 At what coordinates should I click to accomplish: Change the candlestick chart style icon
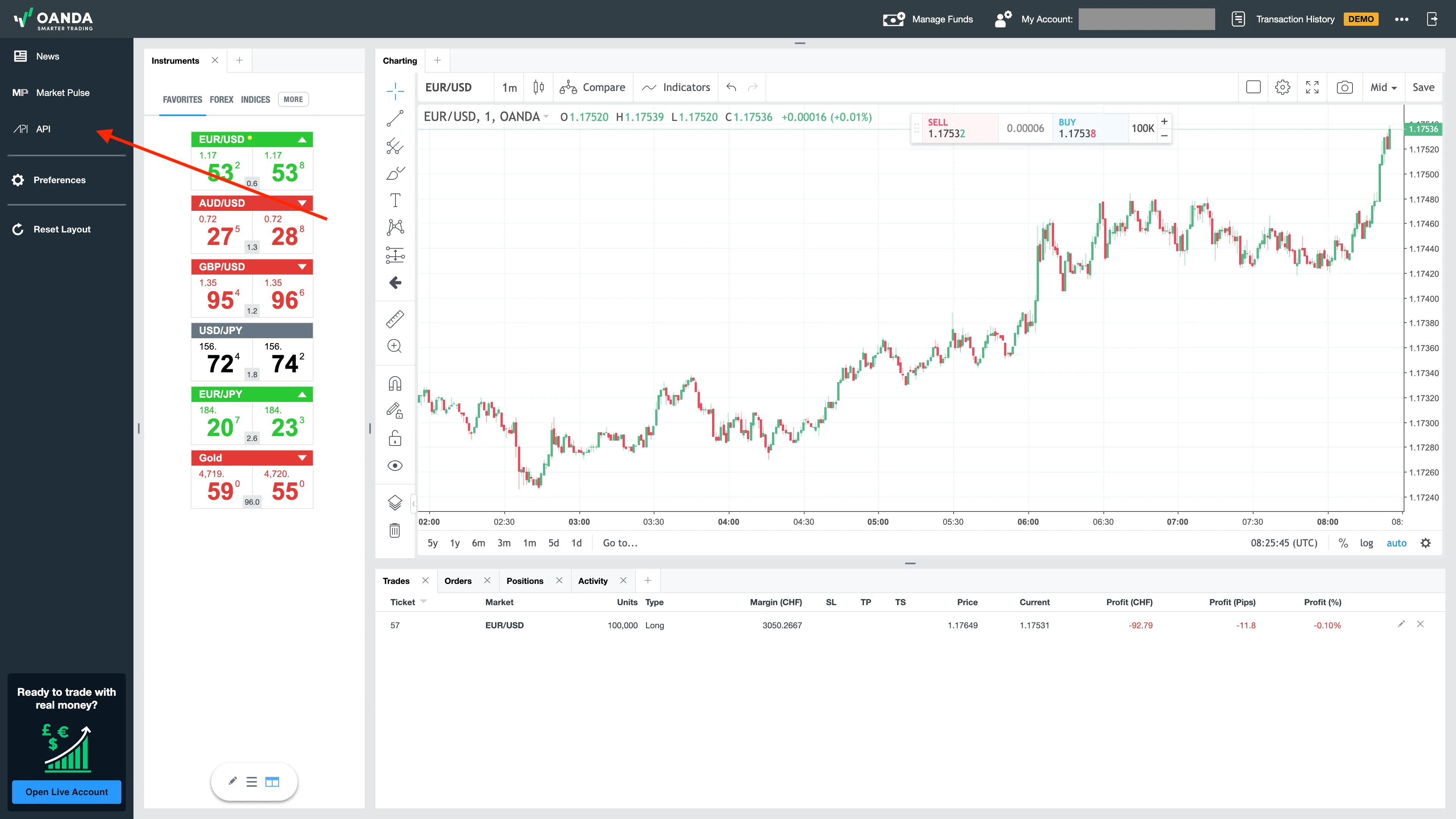click(x=538, y=87)
